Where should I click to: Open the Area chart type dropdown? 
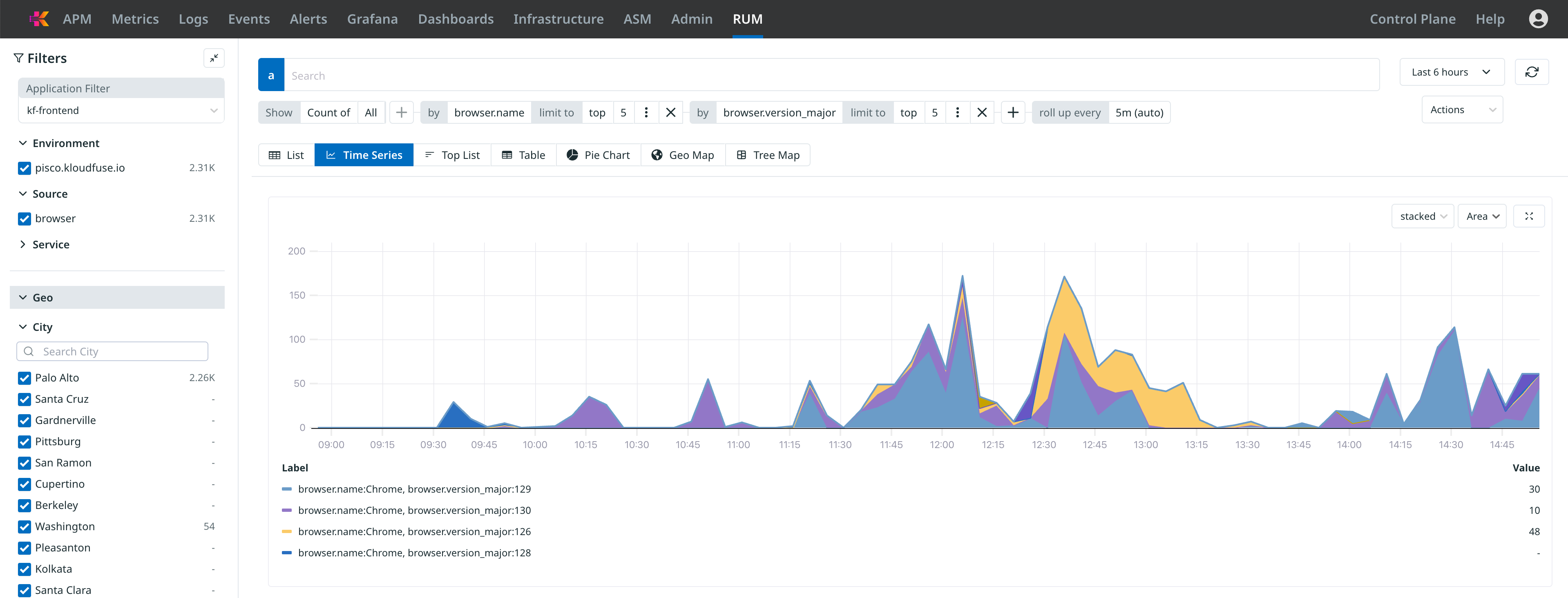pos(1482,215)
